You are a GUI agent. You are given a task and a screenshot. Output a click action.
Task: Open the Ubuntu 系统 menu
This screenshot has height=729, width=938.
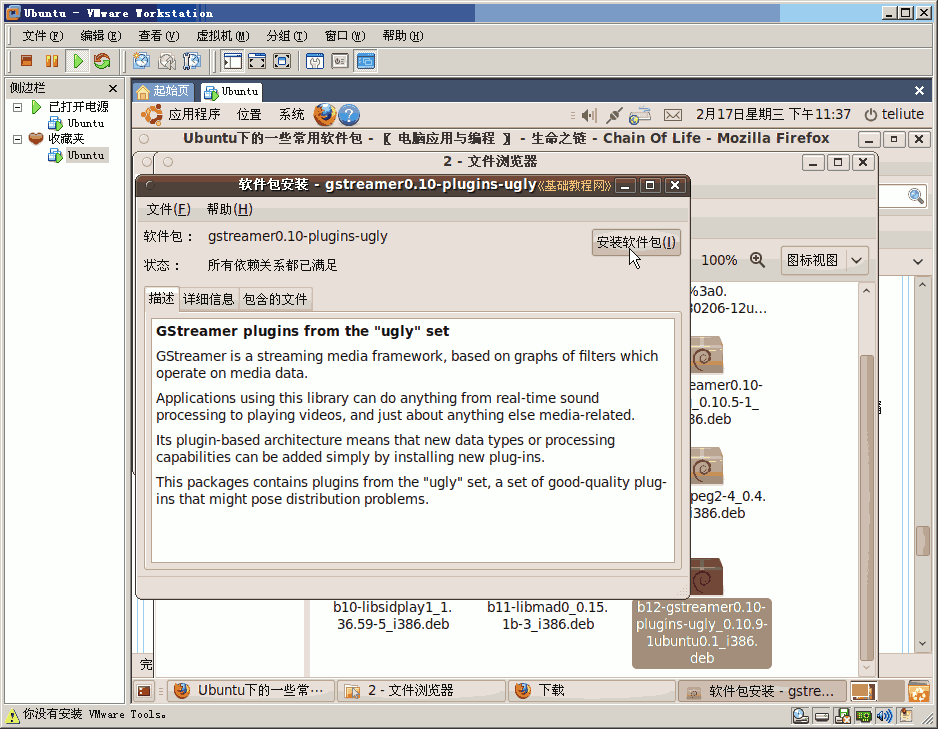pos(292,114)
